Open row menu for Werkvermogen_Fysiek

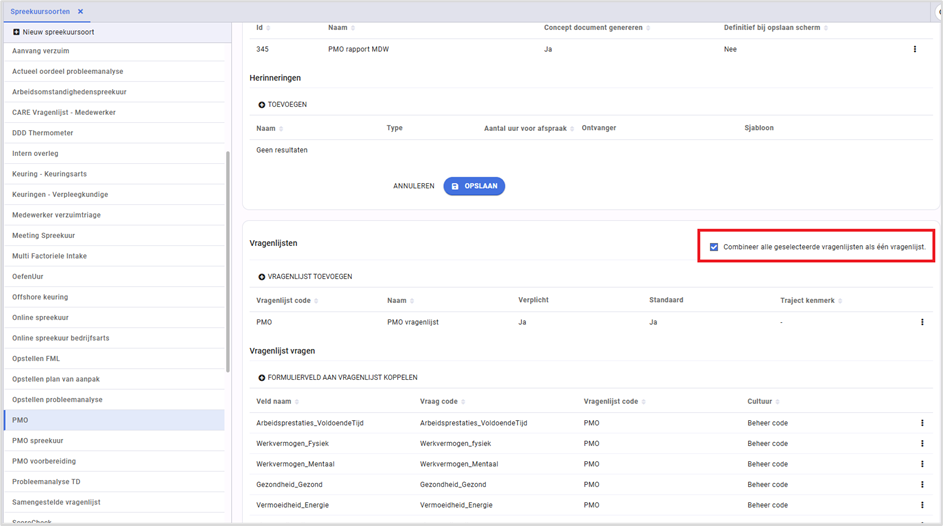[922, 444]
